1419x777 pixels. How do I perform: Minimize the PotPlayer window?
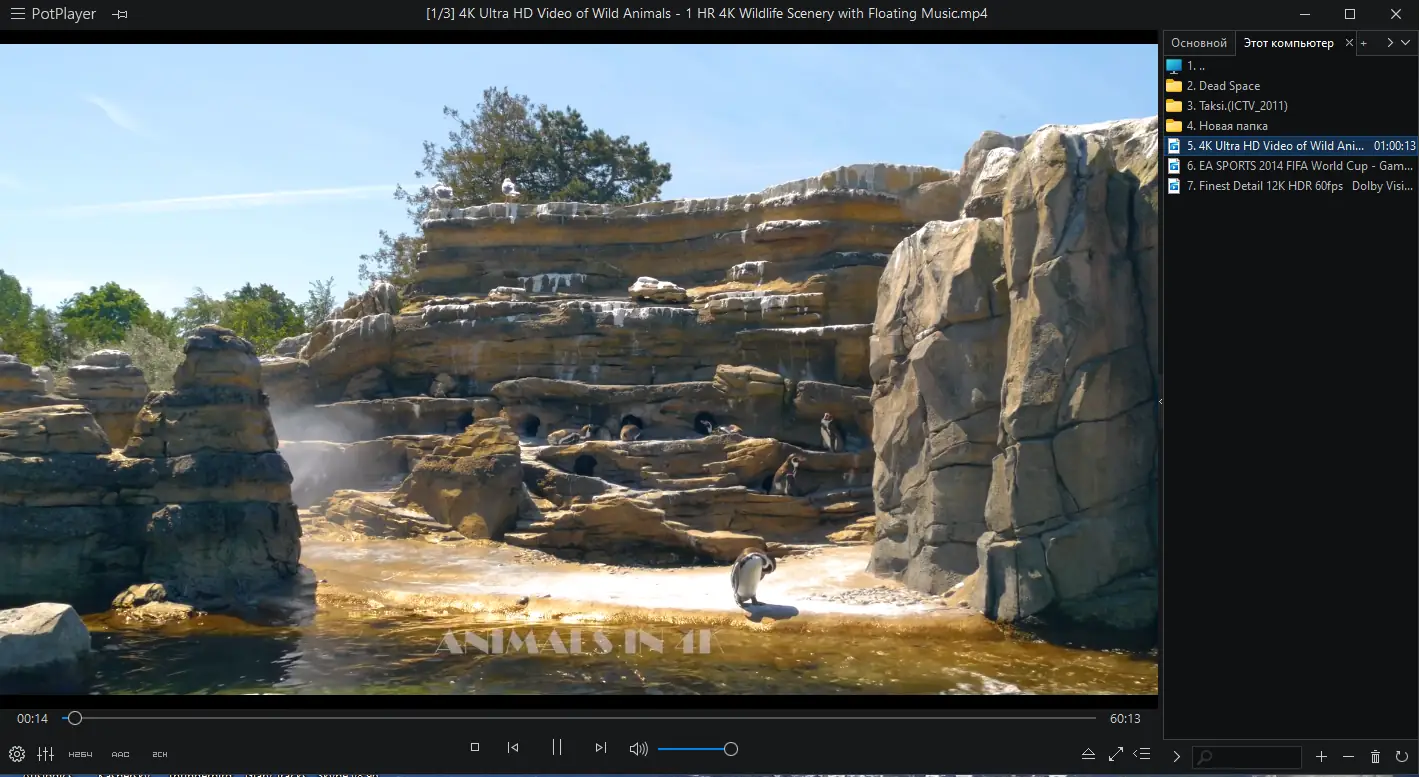tap(1304, 14)
